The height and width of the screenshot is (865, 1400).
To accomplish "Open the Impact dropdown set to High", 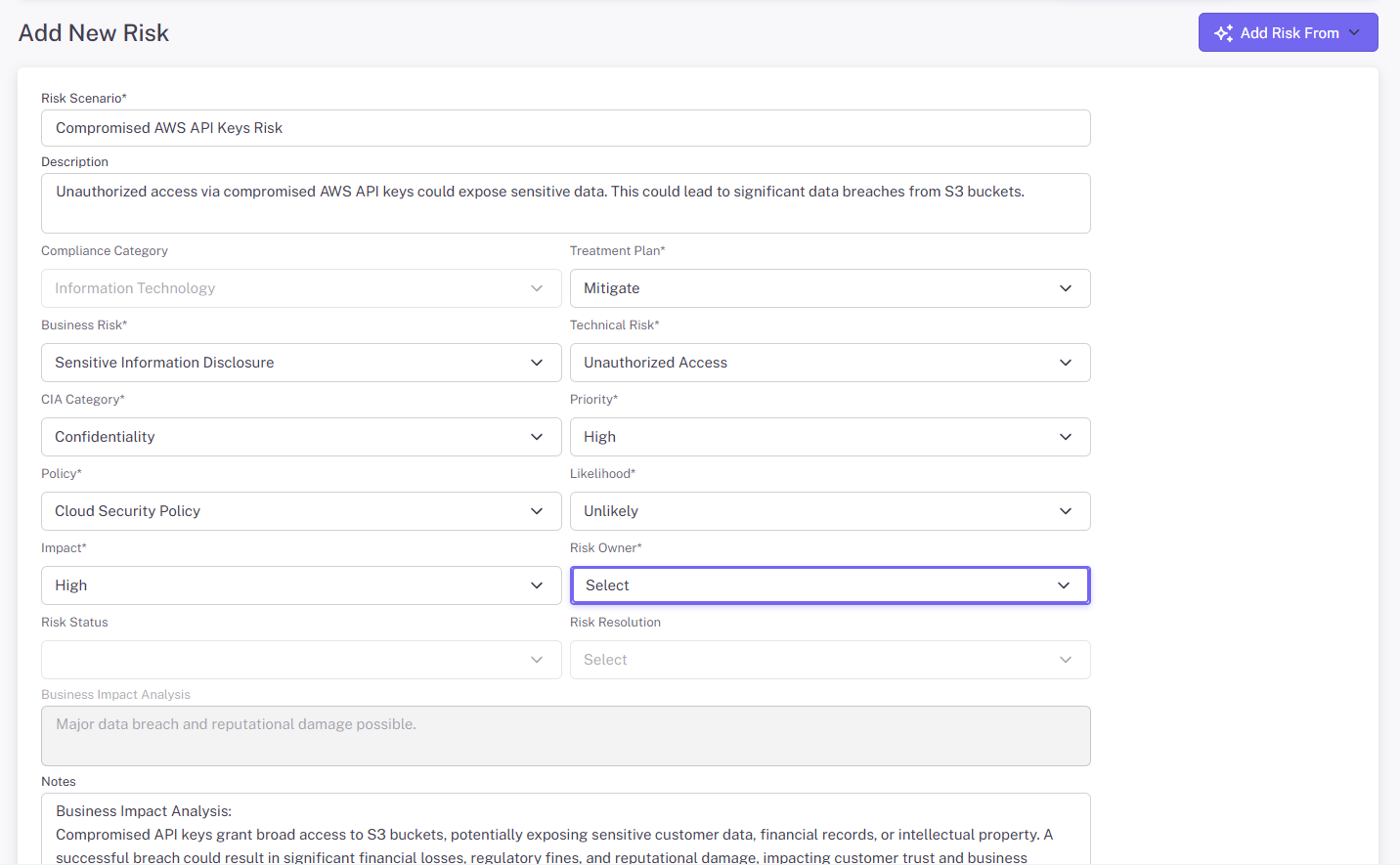I will tap(301, 585).
